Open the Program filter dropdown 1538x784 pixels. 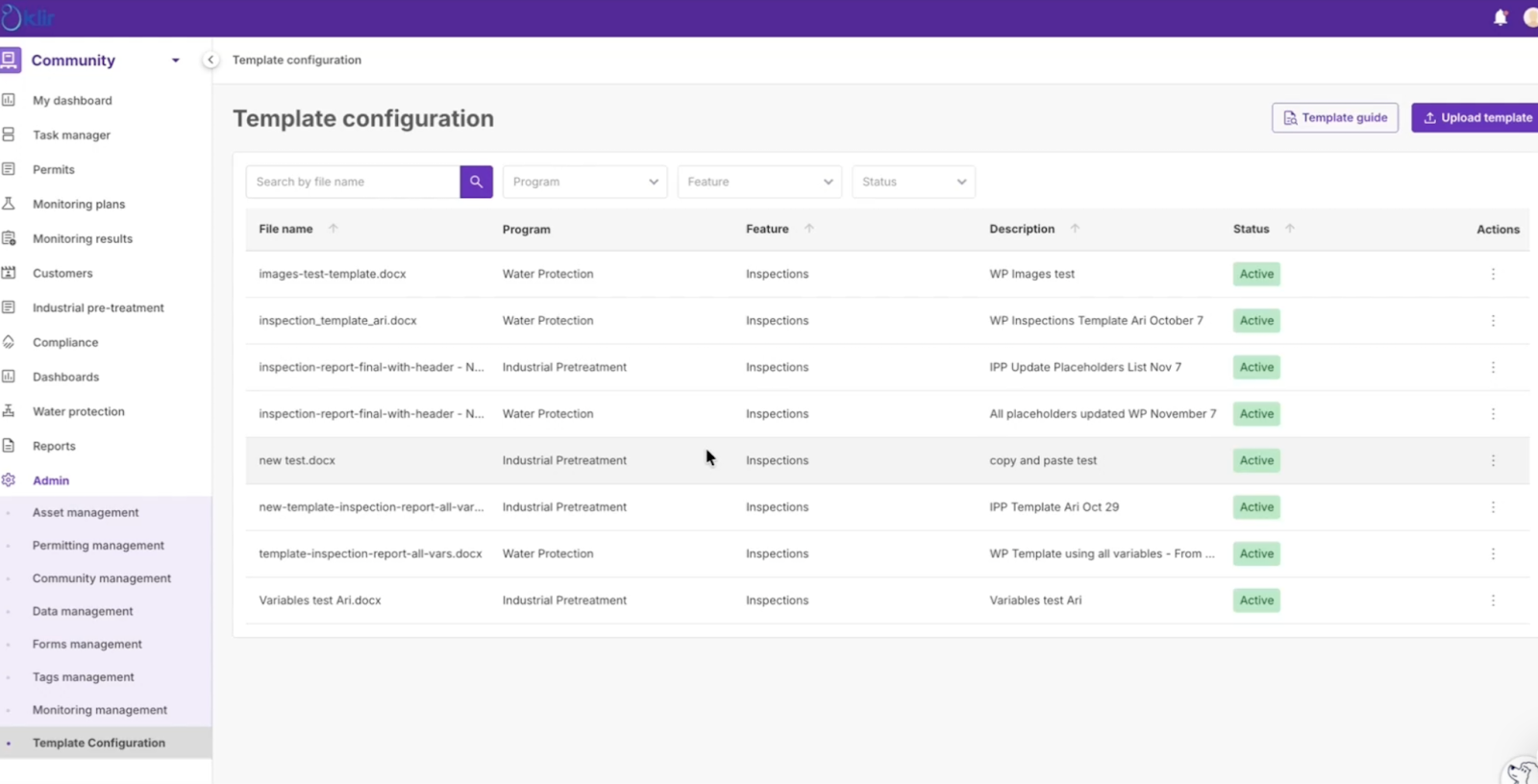coord(584,182)
